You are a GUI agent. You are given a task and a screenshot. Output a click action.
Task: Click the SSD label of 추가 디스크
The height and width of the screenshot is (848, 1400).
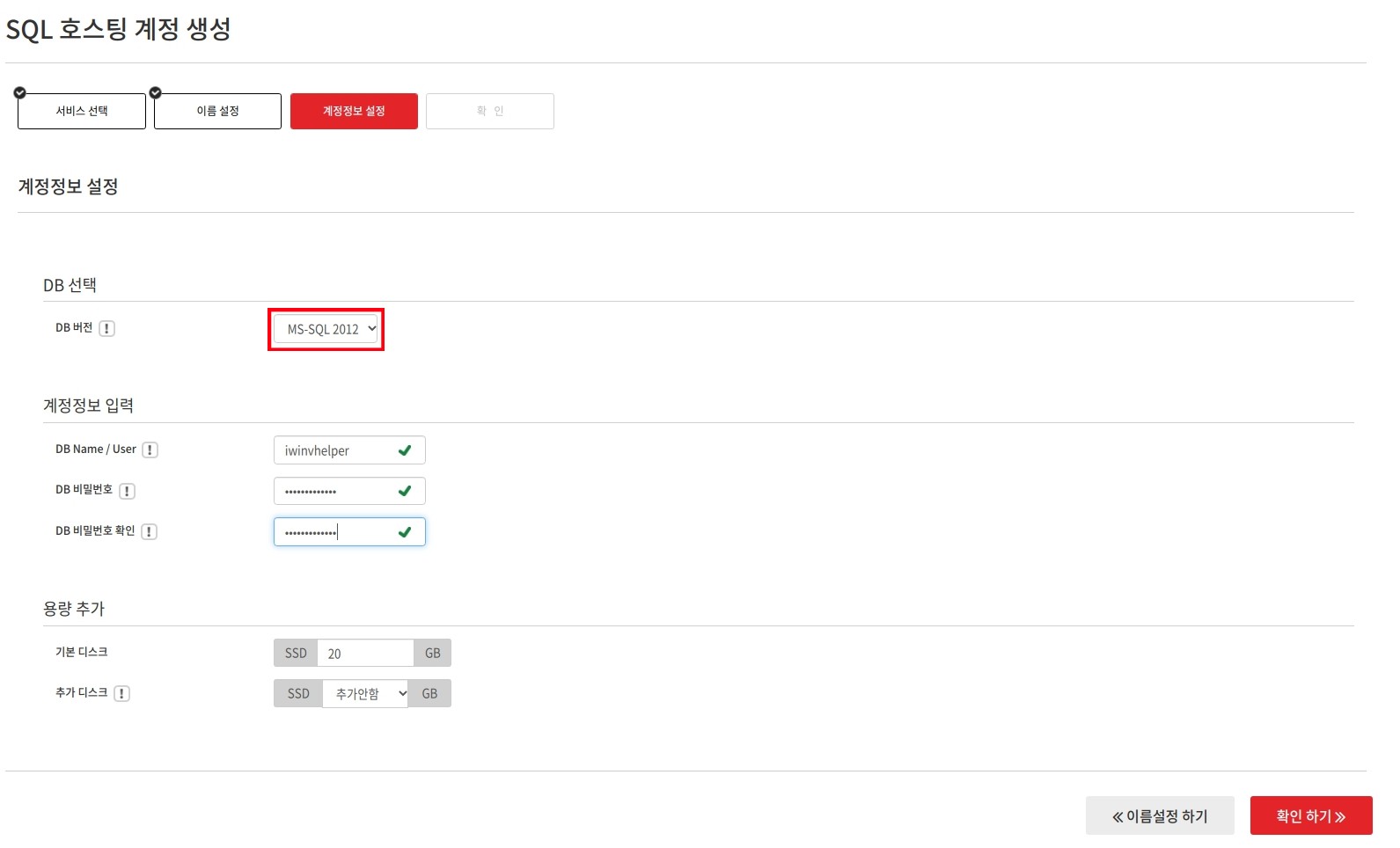[298, 693]
